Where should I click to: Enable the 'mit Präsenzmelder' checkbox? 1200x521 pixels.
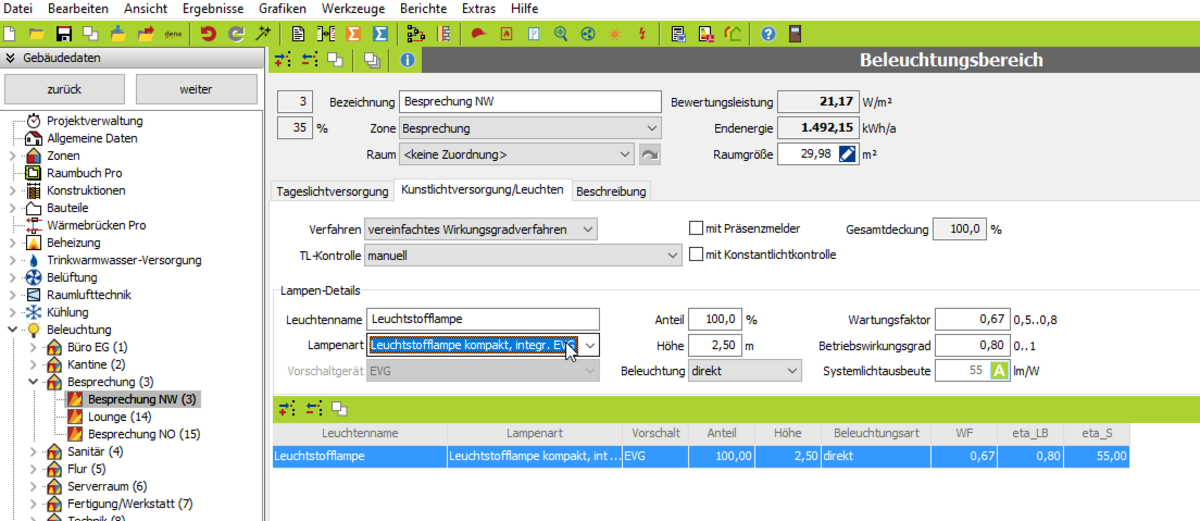tap(696, 229)
